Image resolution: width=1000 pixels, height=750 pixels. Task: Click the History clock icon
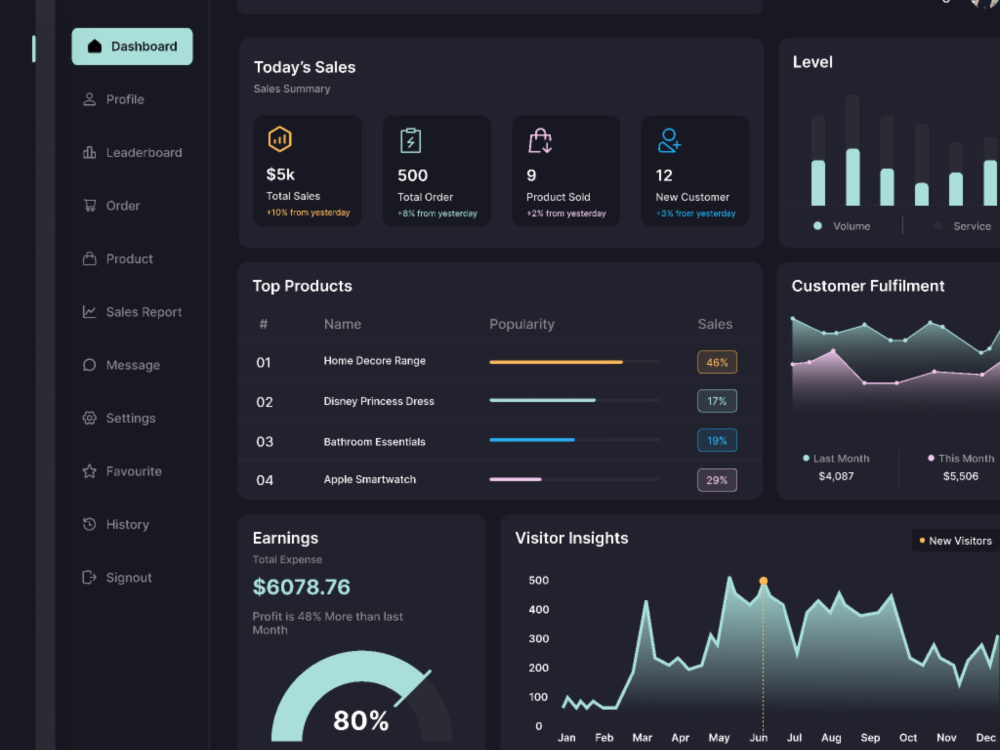[89, 524]
